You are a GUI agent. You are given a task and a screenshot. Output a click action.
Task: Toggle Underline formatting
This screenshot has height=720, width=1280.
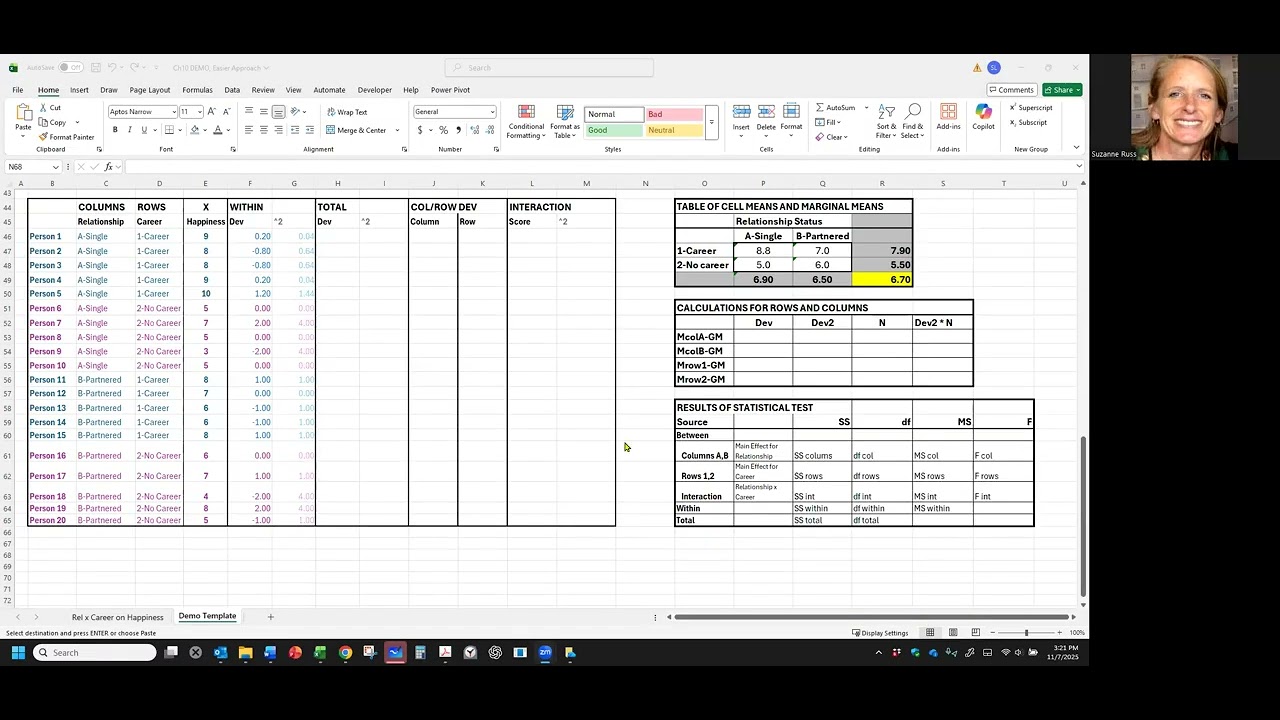tap(144, 130)
